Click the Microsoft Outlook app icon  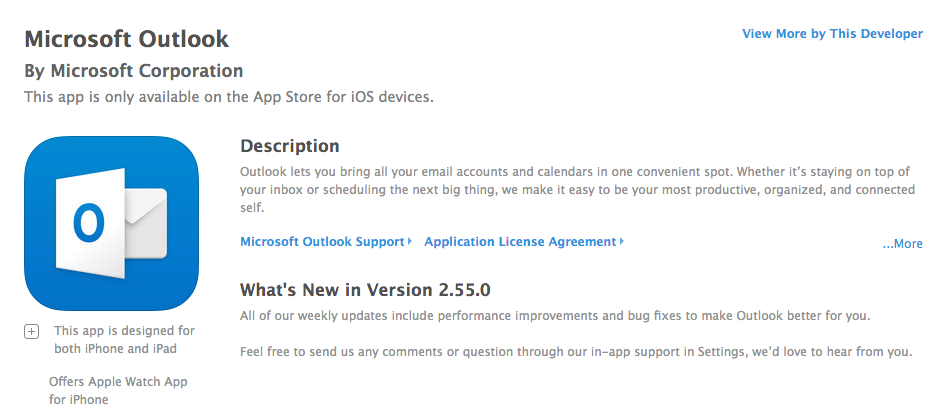click(111, 223)
